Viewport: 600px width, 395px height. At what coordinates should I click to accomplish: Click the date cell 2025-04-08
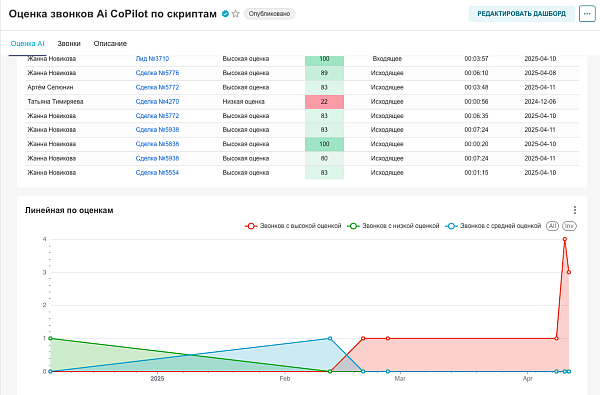click(540, 73)
